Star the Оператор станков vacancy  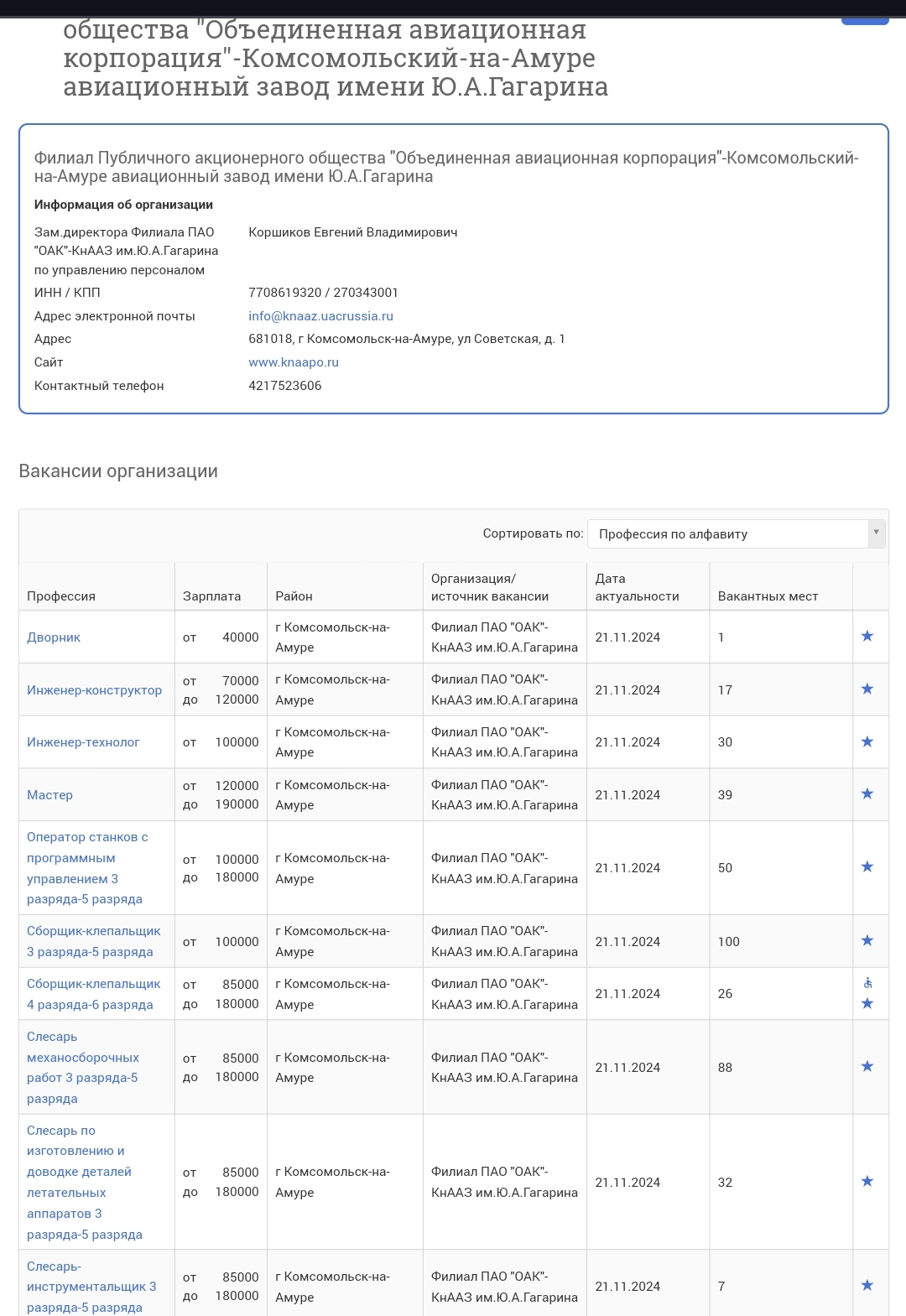tap(867, 866)
